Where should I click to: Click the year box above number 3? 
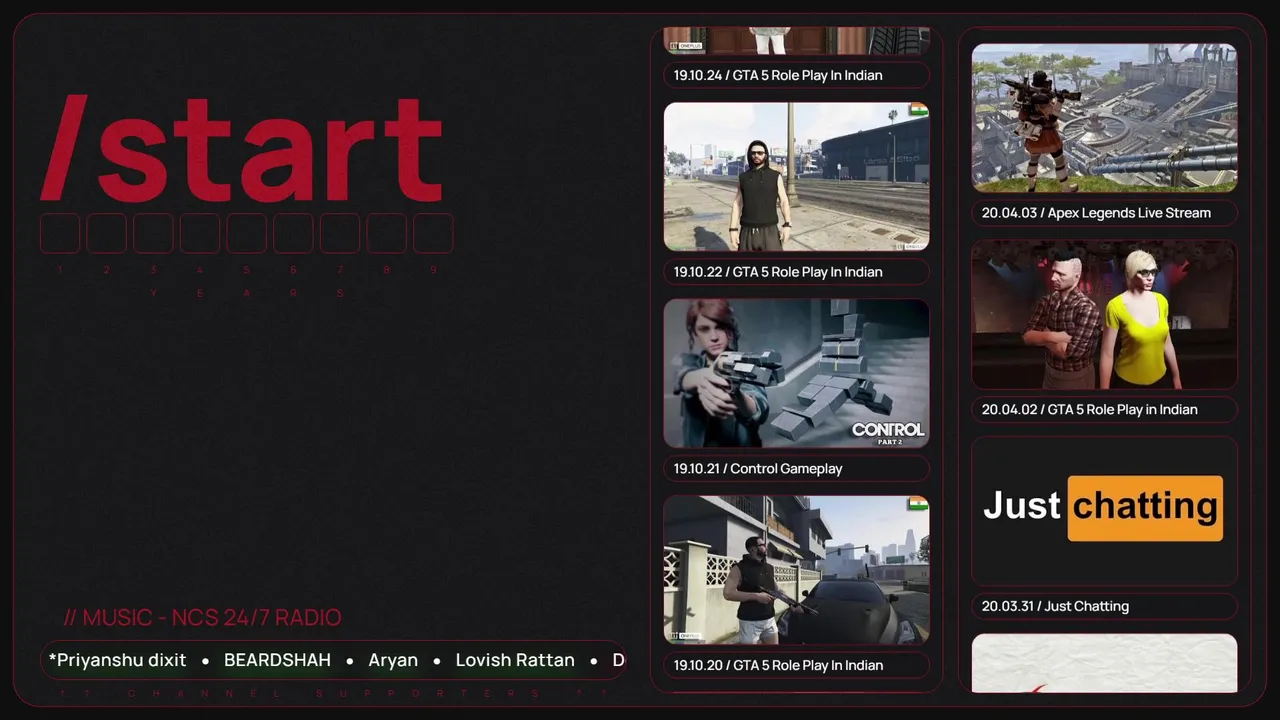click(153, 233)
